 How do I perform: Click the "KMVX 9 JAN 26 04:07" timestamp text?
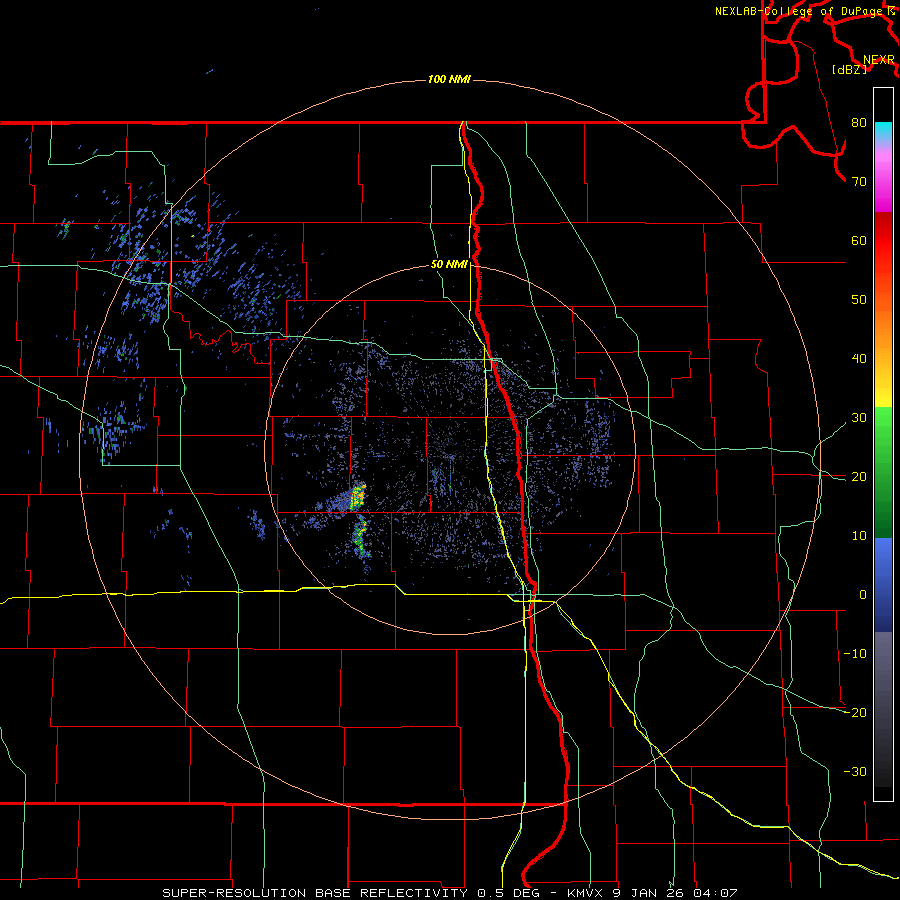[x=652, y=893]
